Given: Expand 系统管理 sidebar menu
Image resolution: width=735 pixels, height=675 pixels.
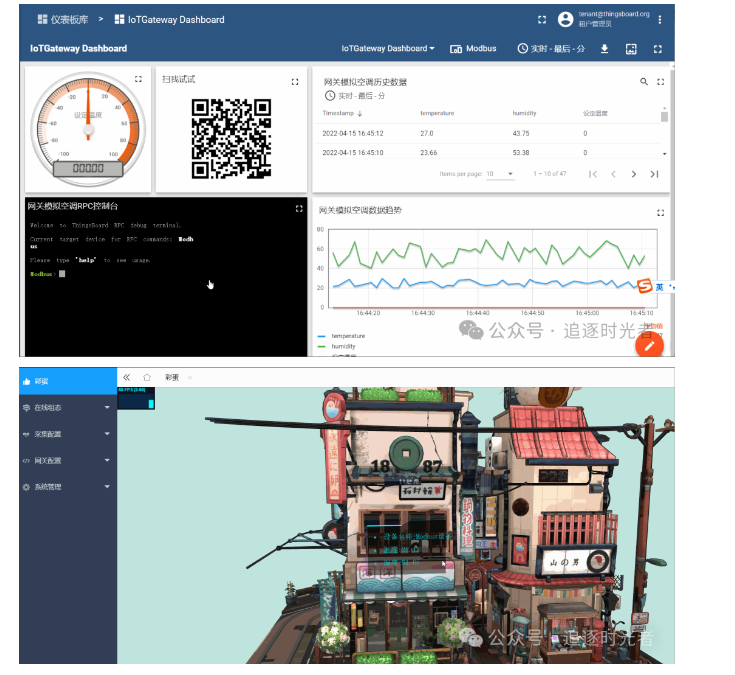Looking at the screenshot, I should click(68, 487).
